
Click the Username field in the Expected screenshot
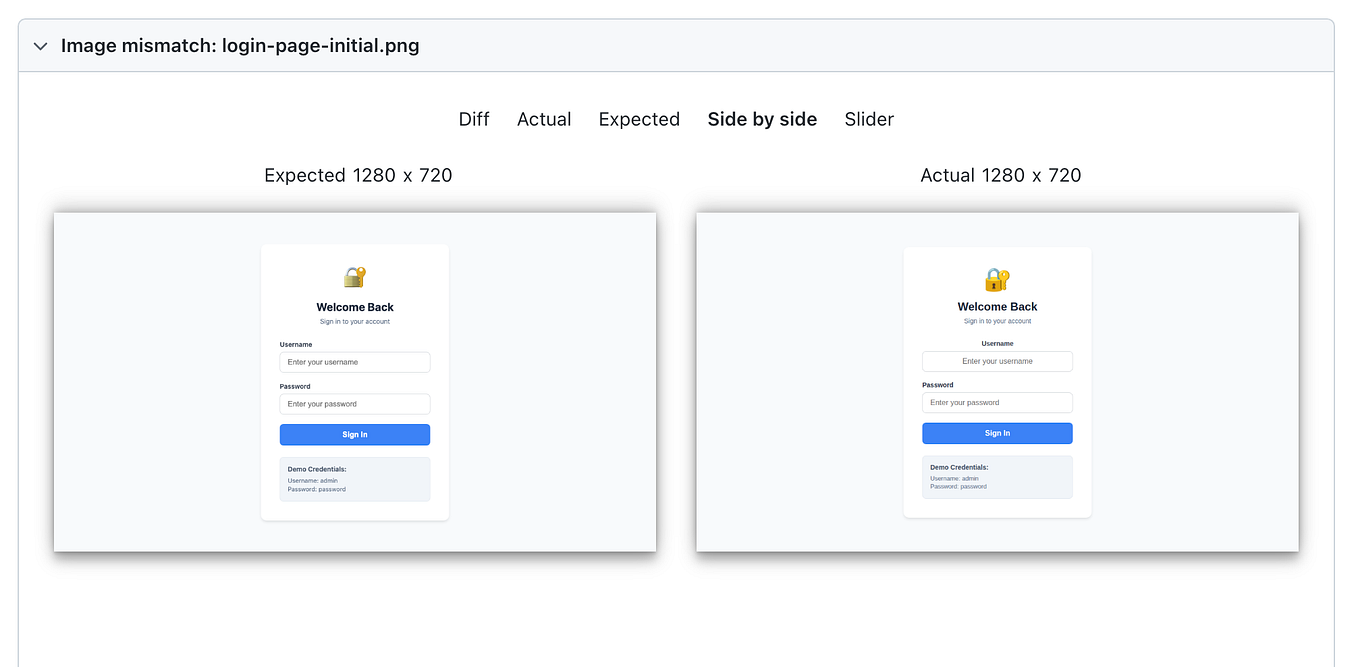coord(355,362)
